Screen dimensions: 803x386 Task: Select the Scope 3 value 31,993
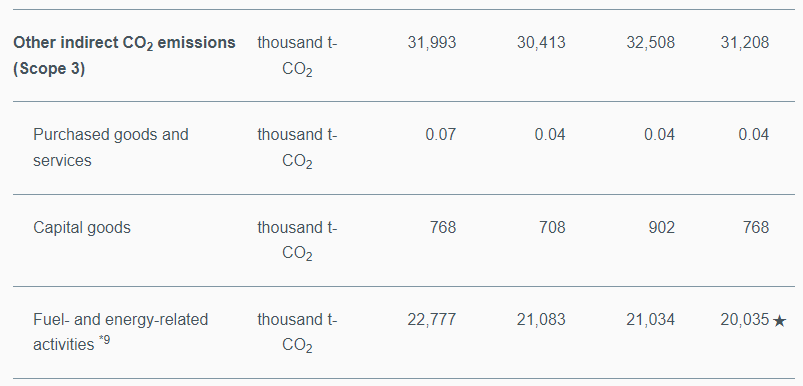click(x=432, y=42)
